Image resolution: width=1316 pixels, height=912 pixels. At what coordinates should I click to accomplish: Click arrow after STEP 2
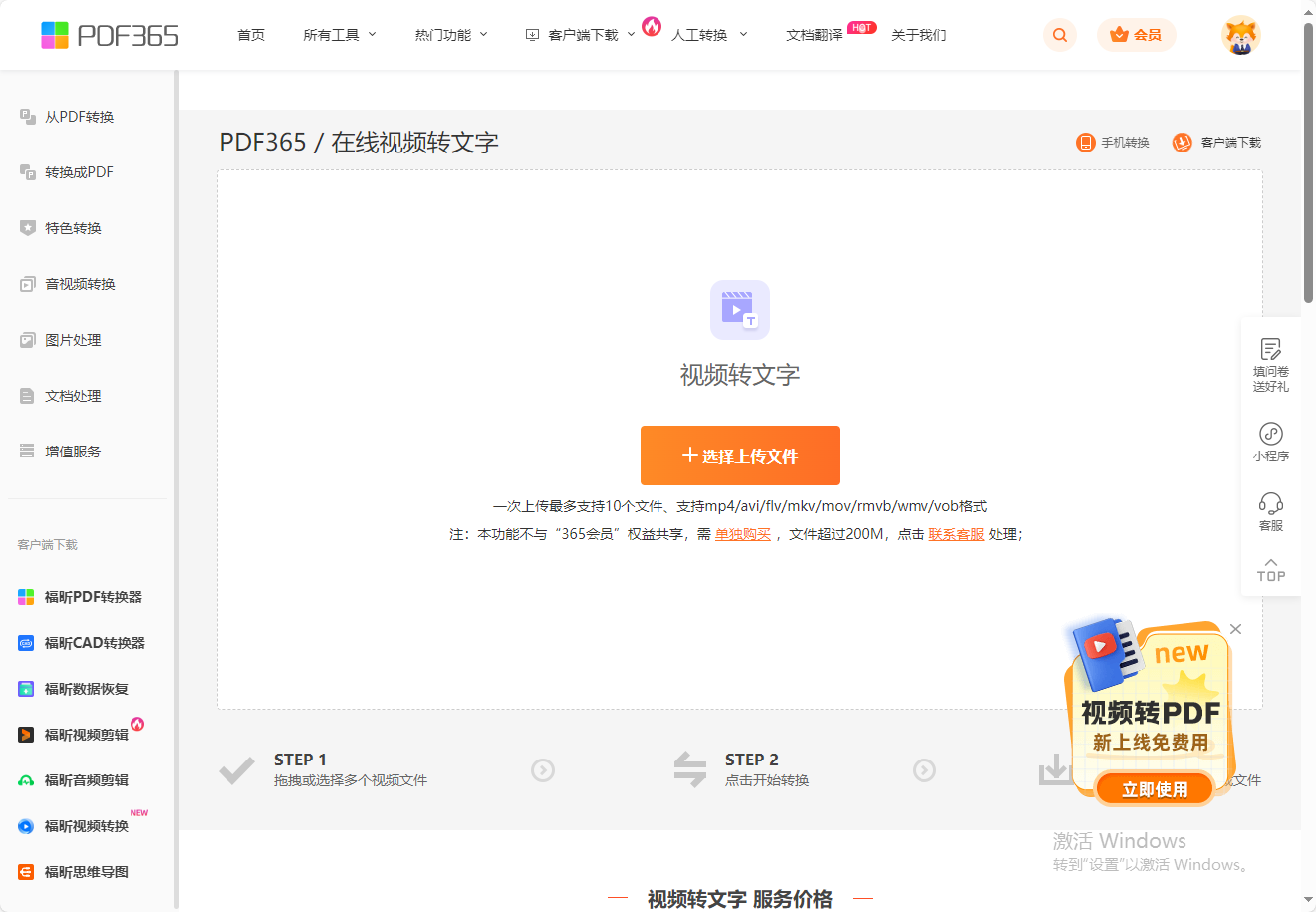[924, 769]
